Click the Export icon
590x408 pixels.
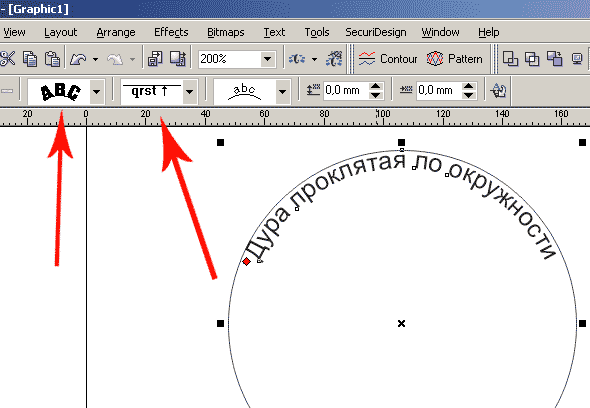[x=178, y=59]
